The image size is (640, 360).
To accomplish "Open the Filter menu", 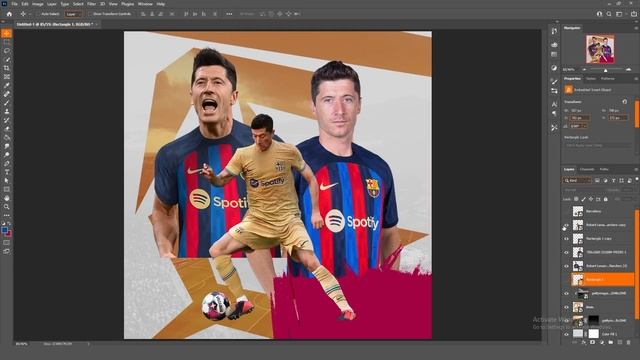I will [91, 4].
